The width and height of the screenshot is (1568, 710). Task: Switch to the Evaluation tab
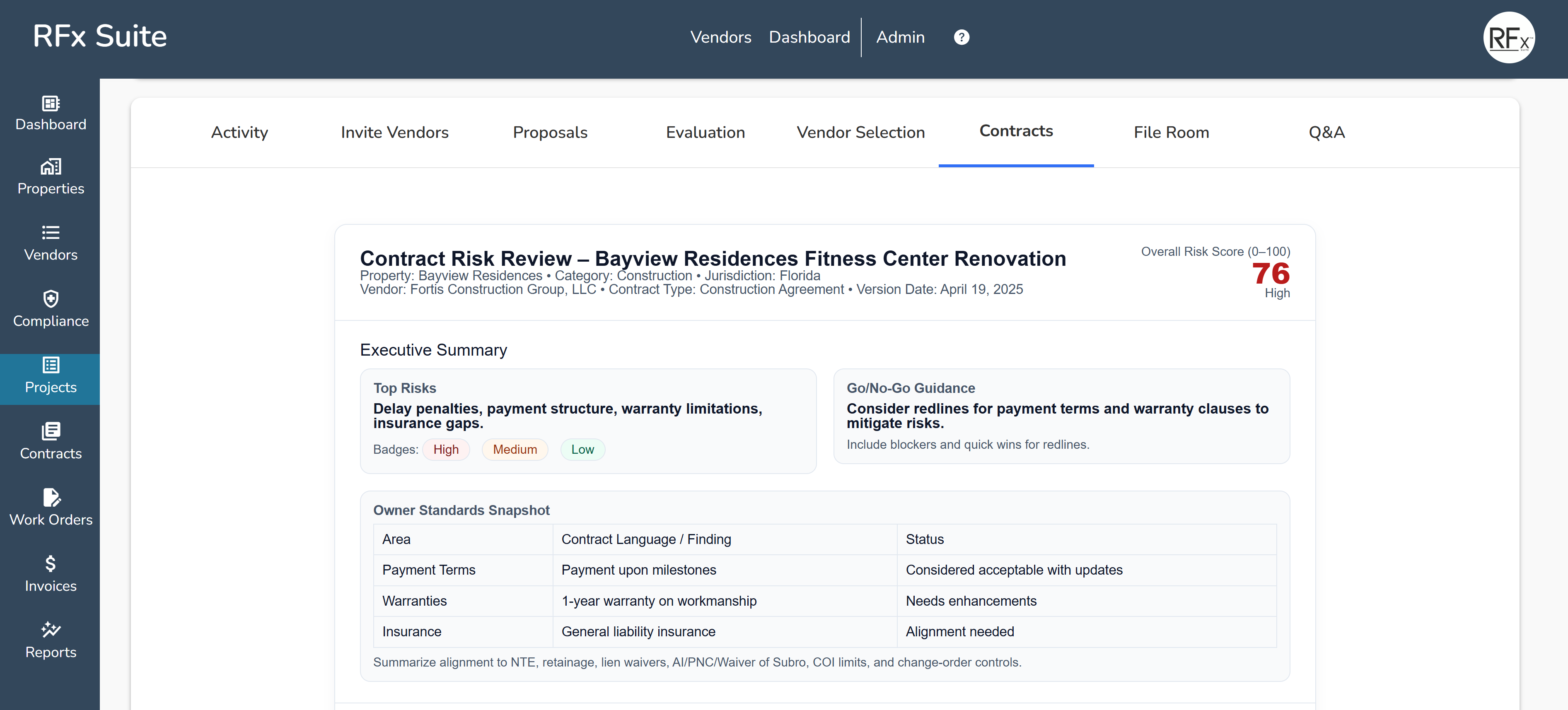pyautogui.click(x=705, y=132)
